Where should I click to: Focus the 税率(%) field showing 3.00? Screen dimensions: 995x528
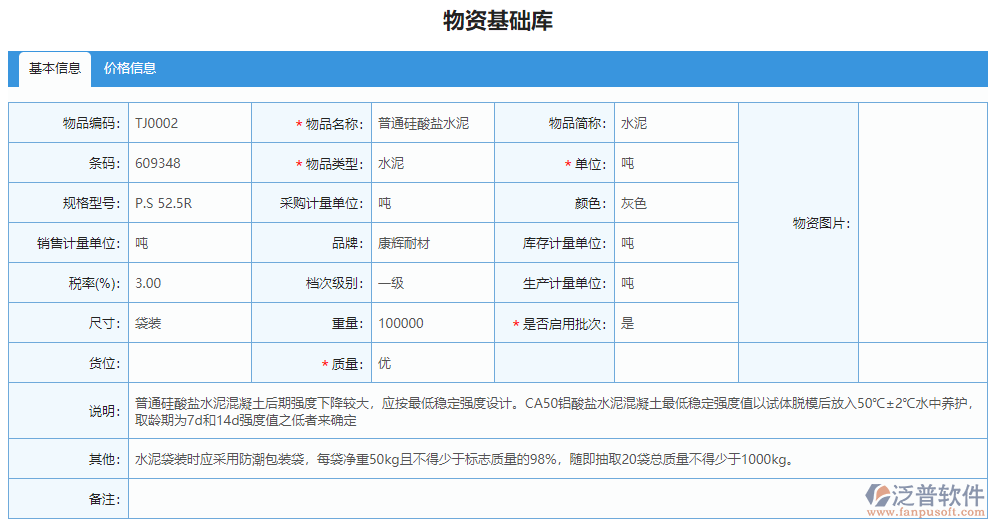point(189,283)
